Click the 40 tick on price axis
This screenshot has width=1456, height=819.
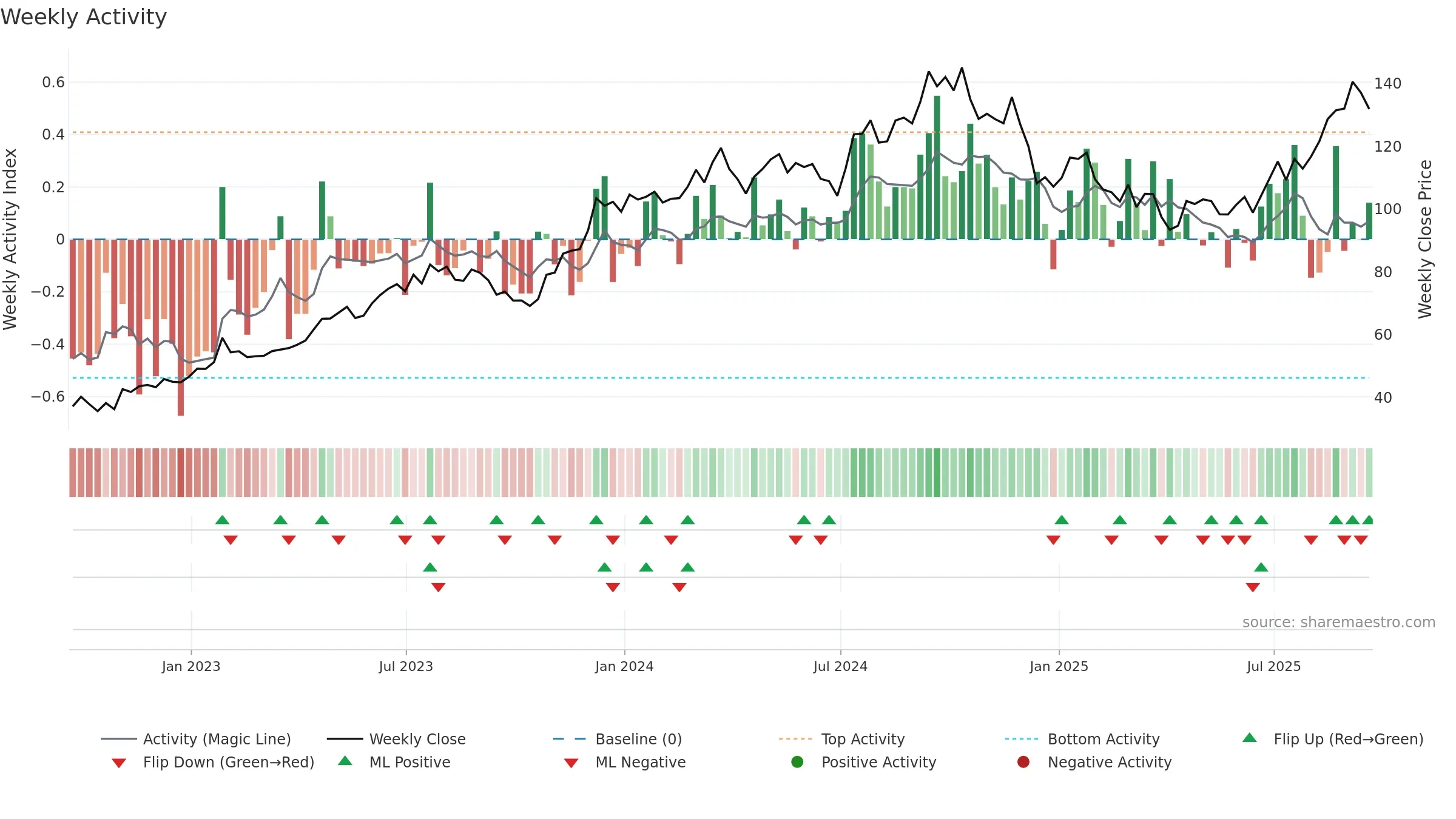point(1383,397)
